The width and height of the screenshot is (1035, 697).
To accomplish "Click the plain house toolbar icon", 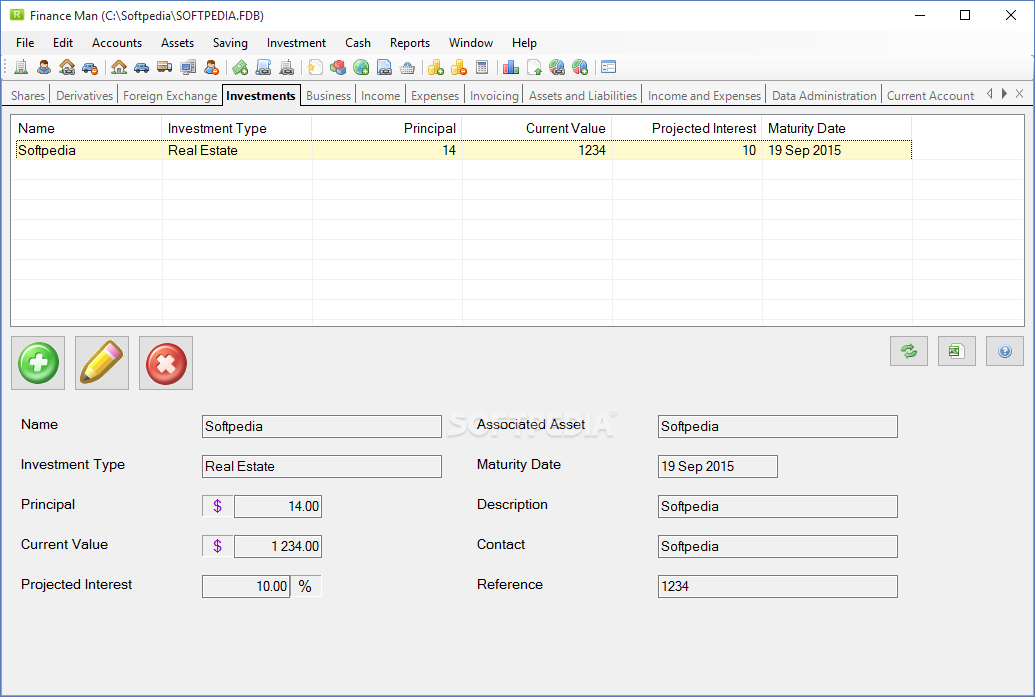I will pos(119,67).
